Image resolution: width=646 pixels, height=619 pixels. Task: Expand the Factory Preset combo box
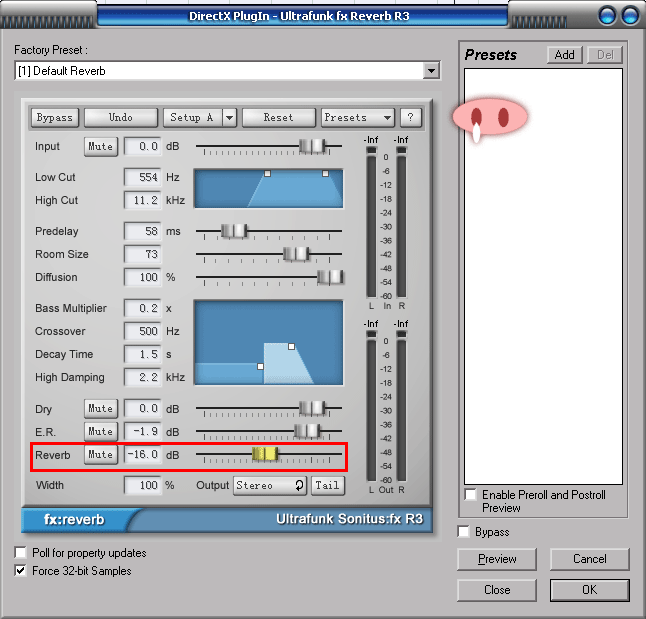[x=431, y=71]
